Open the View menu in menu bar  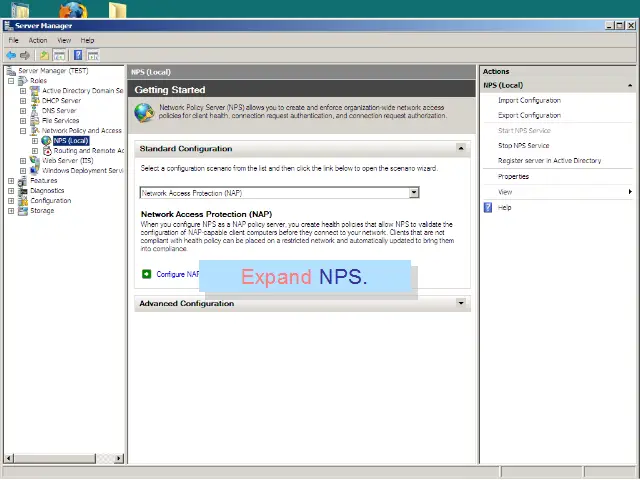click(x=64, y=40)
